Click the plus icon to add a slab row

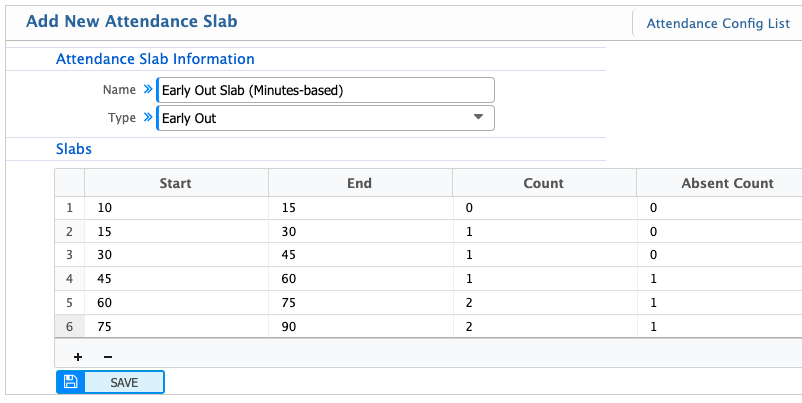(x=78, y=357)
